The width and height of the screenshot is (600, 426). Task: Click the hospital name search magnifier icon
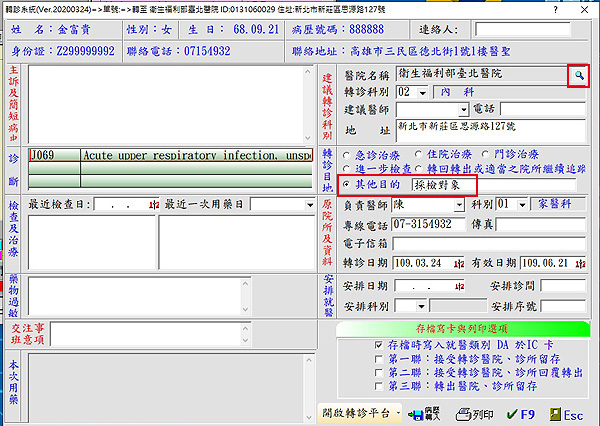(578, 75)
